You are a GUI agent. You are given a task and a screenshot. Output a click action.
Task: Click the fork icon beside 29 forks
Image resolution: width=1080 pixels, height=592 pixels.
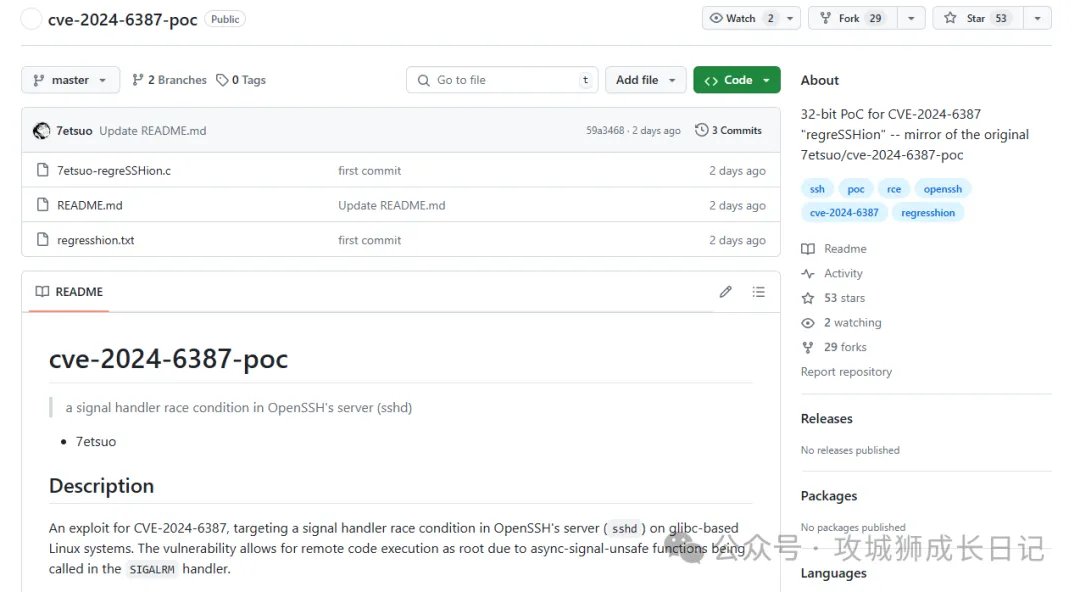808,347
